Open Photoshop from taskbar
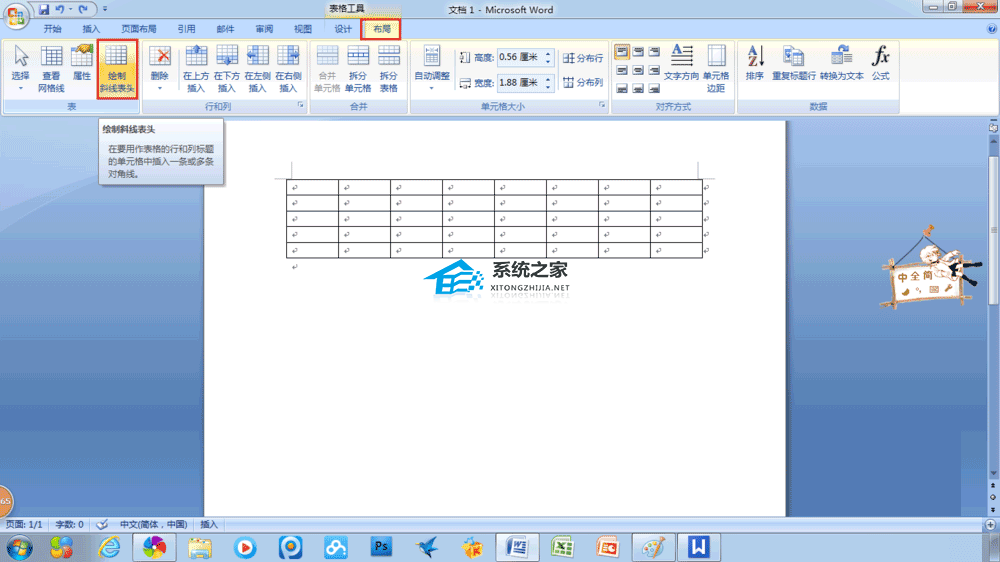 pyautogui.click(x=381, y=547)
